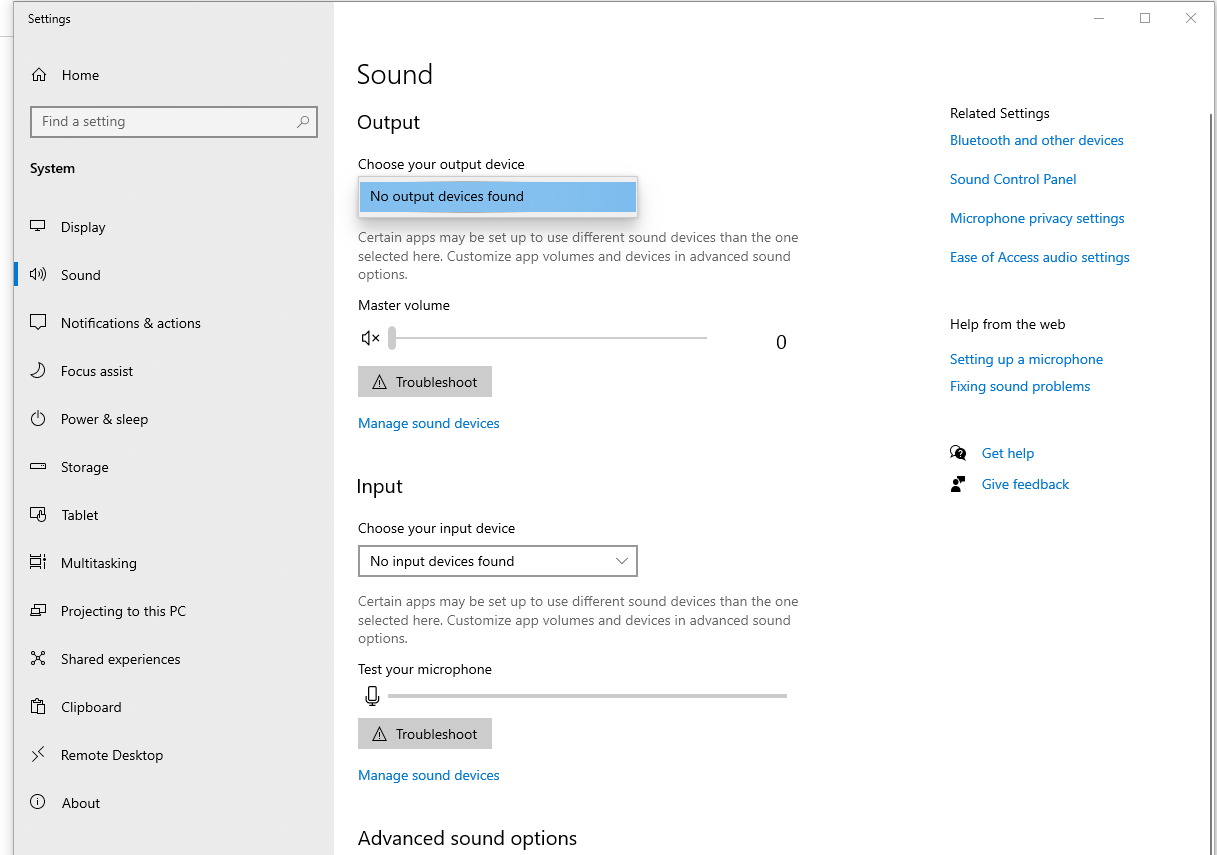Select the Remote Desktop icon
Screen dimensions: 1217x855
pos(39,755)
